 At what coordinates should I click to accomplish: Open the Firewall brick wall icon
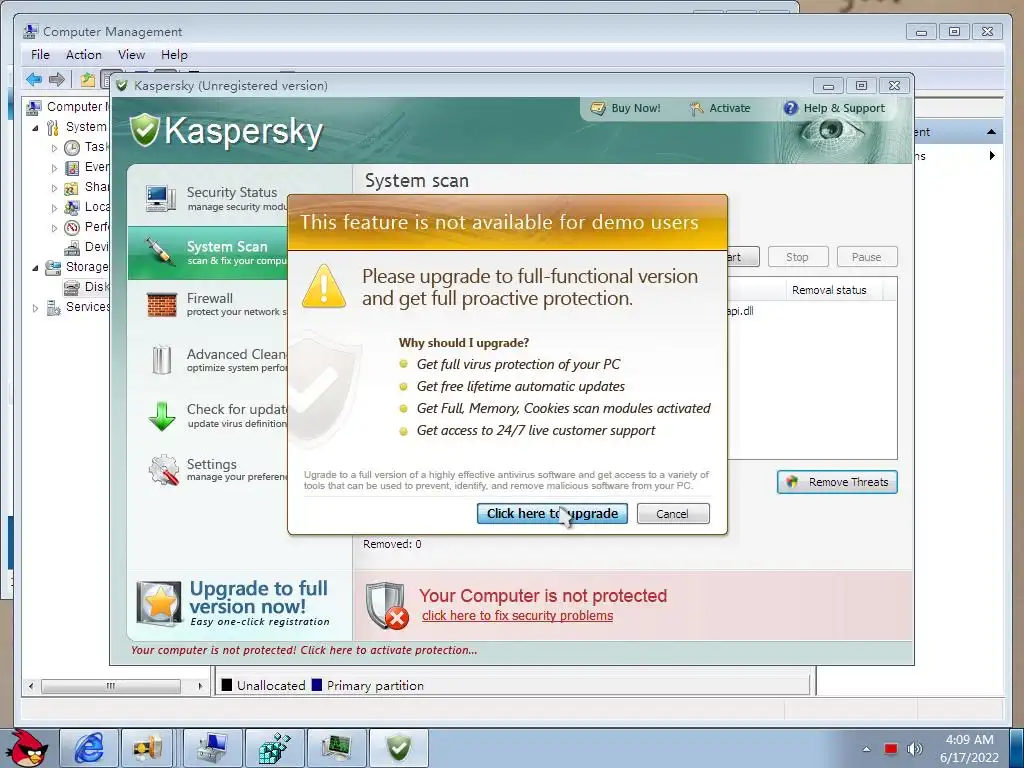[161, 305]
